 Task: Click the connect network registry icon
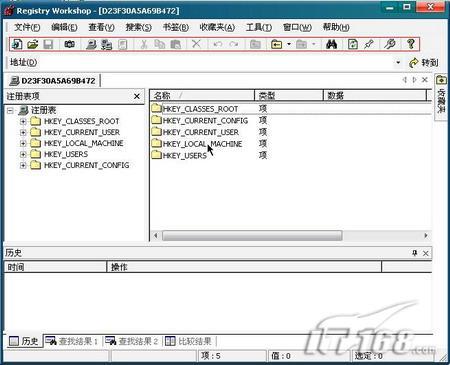(x=107, y=44)
